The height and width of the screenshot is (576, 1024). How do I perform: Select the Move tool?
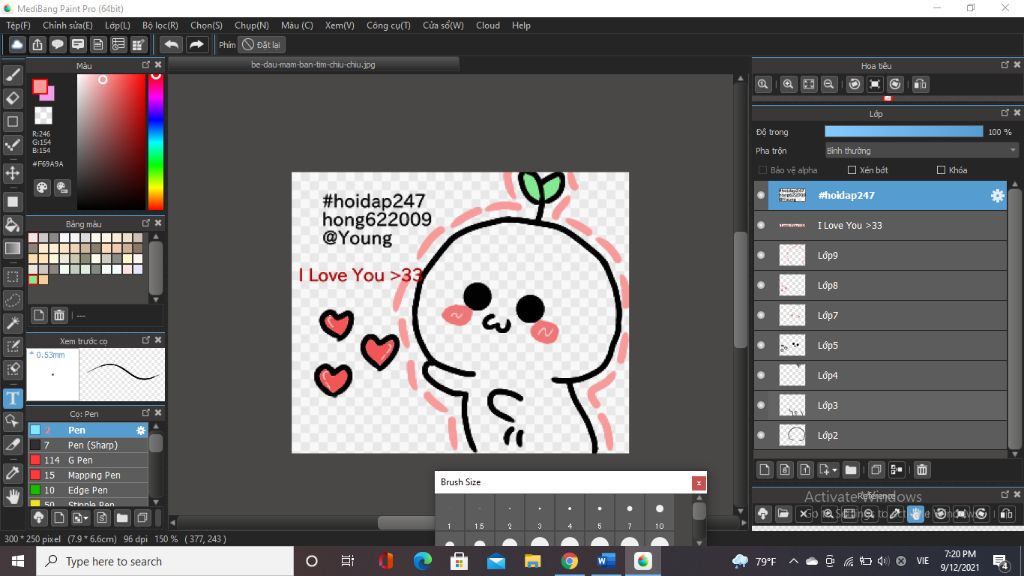tap(12, 173)
